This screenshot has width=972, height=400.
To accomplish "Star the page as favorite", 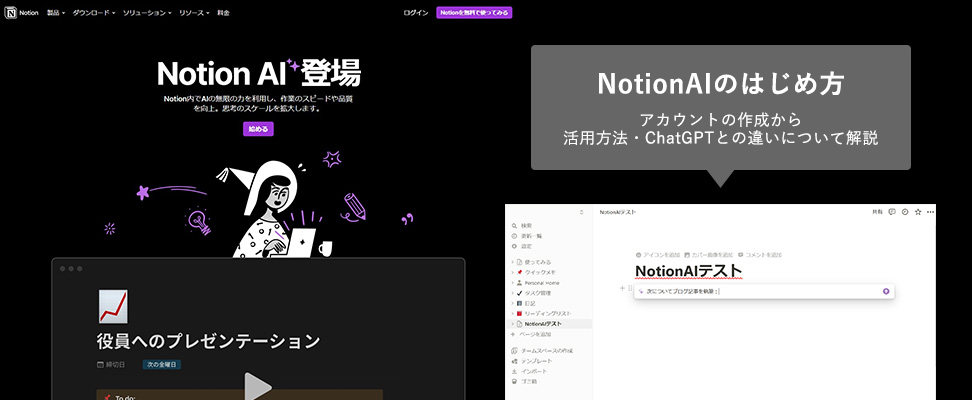I will pyautogui.click(x=917, y=212).
